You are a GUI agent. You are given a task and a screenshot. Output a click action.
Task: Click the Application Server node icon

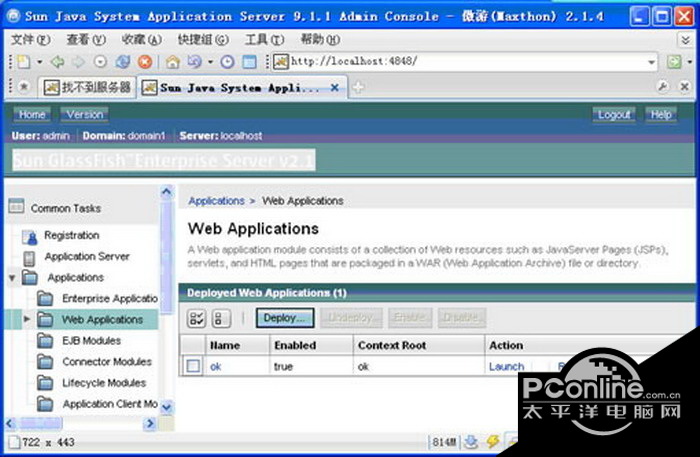(29, 258)
